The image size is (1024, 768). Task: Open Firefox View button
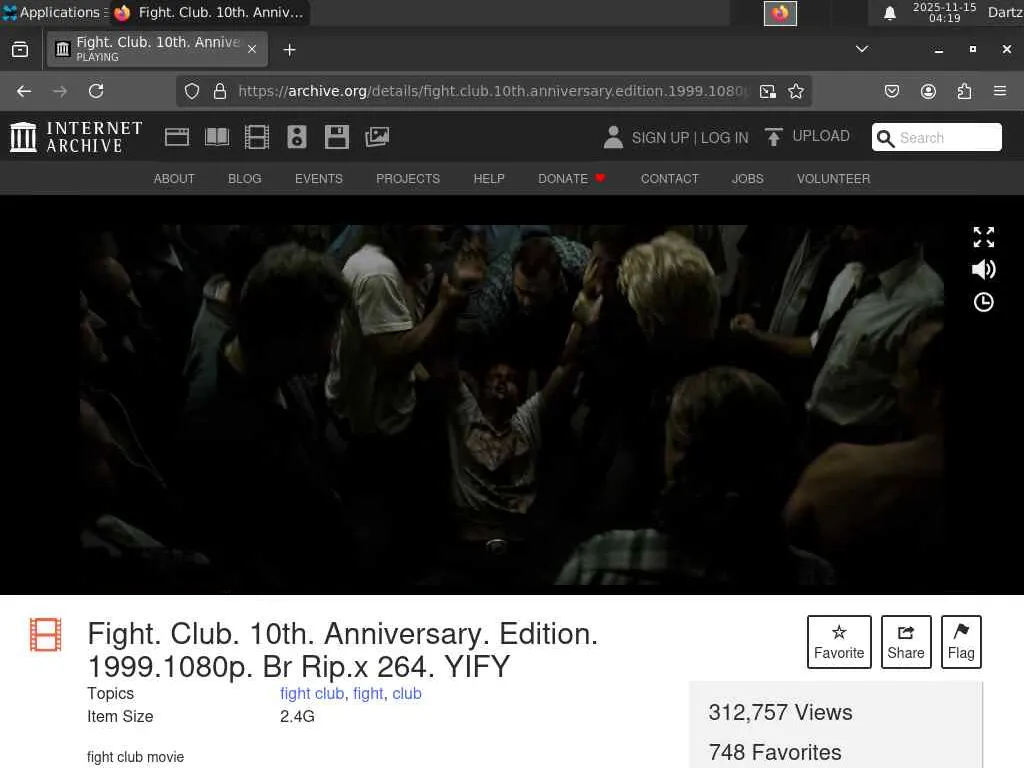20,50
